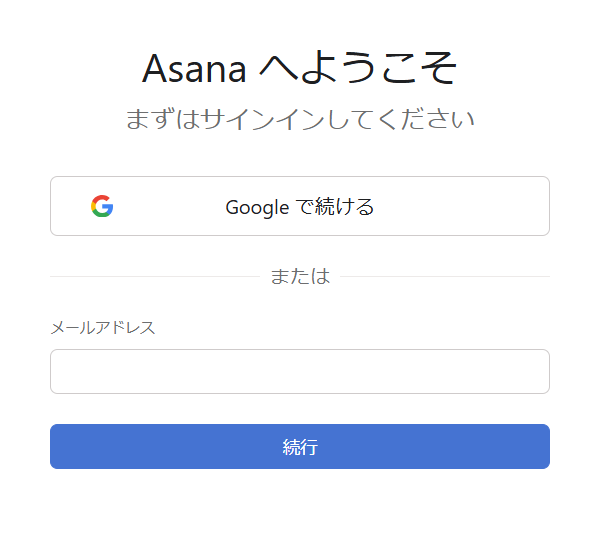
Task: Click the "へようこそ" part of the title
Action: click(358, 68)
